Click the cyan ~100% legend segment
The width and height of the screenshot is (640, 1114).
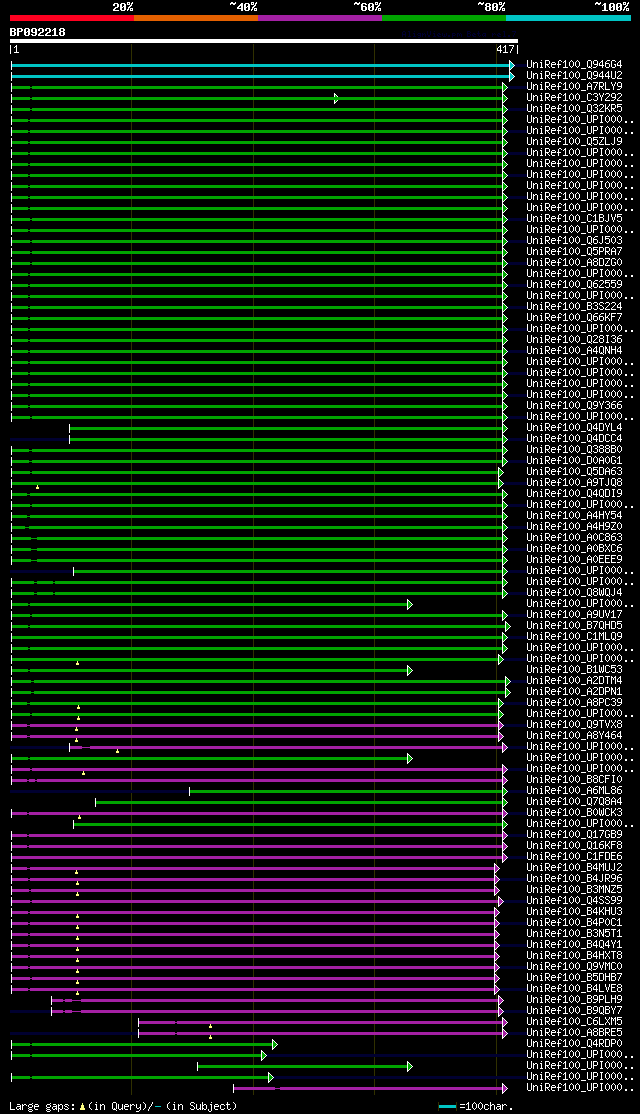[x=568, y=17]
